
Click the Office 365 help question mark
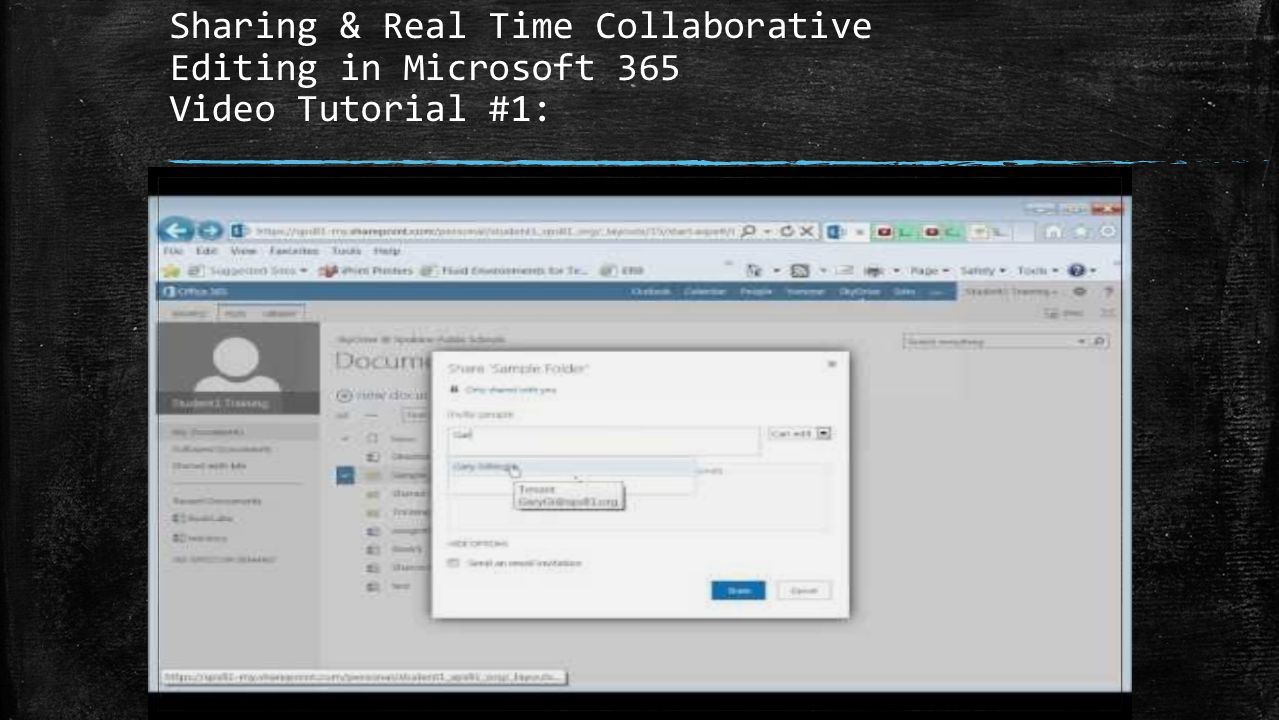1109,291
